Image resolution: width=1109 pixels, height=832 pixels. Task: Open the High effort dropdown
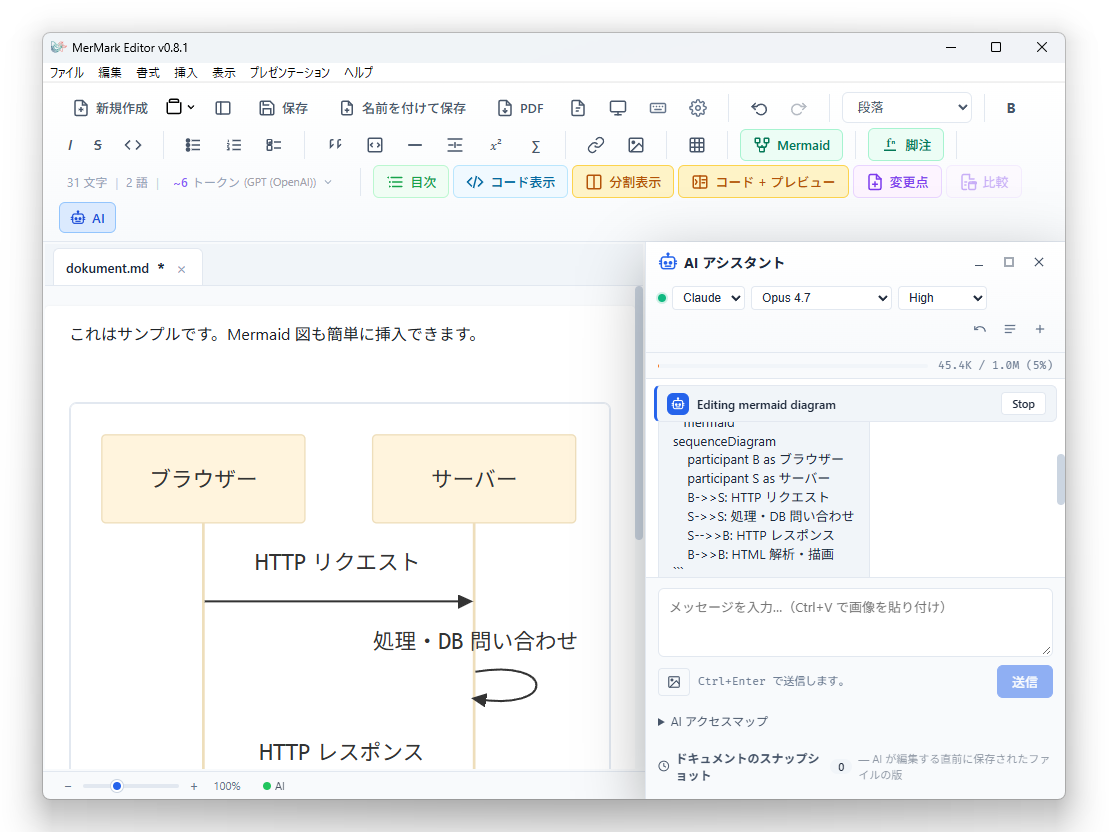[942, 298]
